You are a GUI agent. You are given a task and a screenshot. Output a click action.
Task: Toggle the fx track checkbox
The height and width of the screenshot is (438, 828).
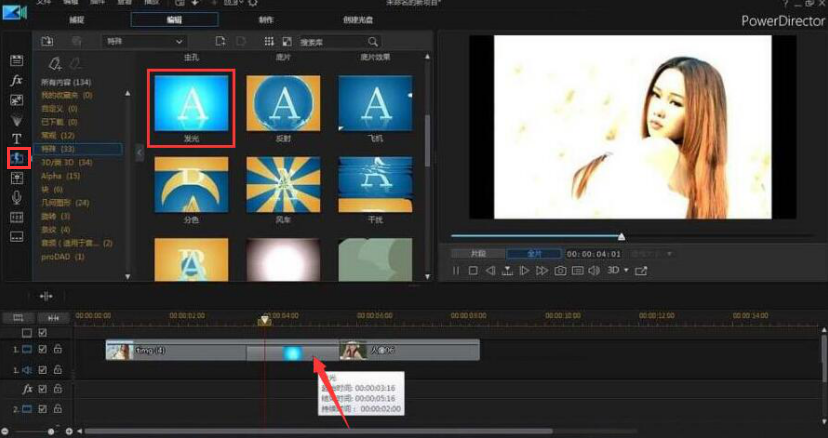pyautogui.click(x=42, y=388)
